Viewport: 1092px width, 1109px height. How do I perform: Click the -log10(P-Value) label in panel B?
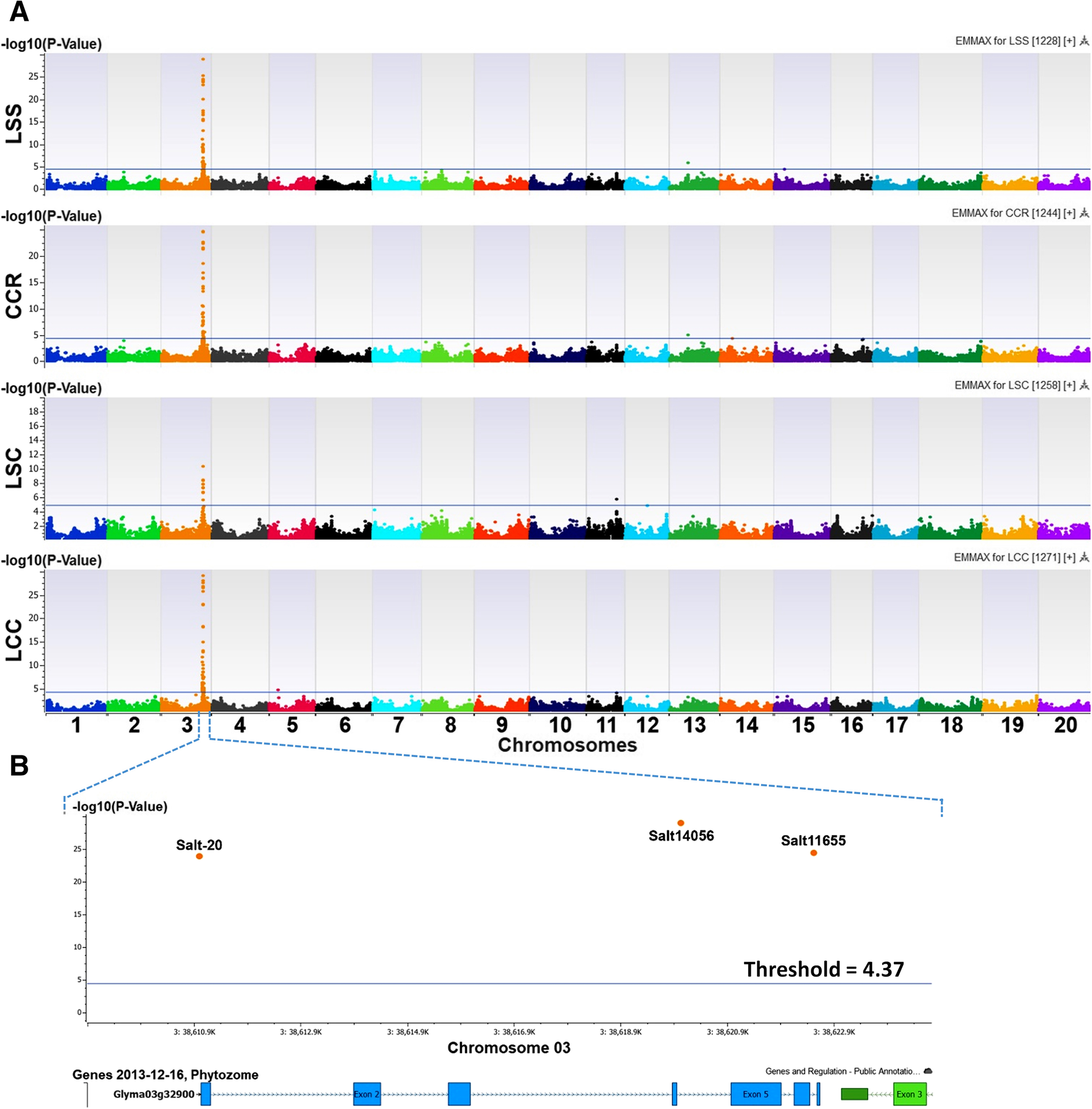pos(120,806)
